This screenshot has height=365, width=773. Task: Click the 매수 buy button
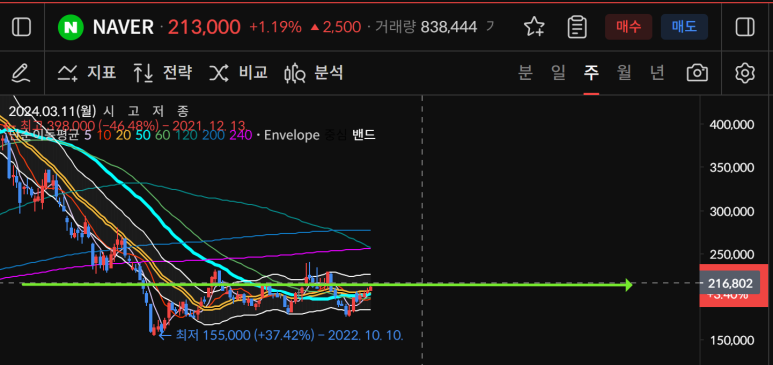pyautogui.click(x=629, y=27)
